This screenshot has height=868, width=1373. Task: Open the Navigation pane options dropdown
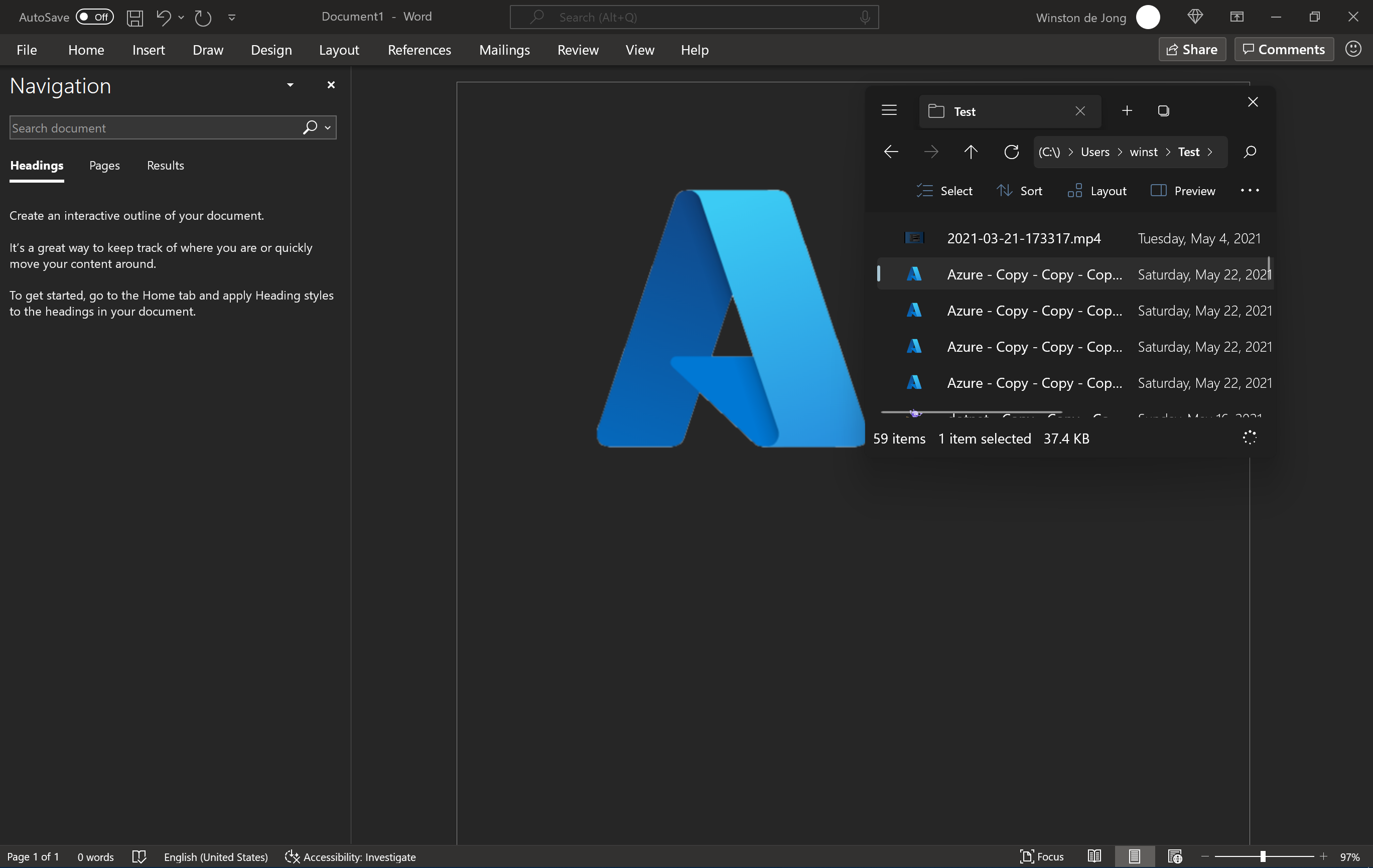tap(290, 85)
